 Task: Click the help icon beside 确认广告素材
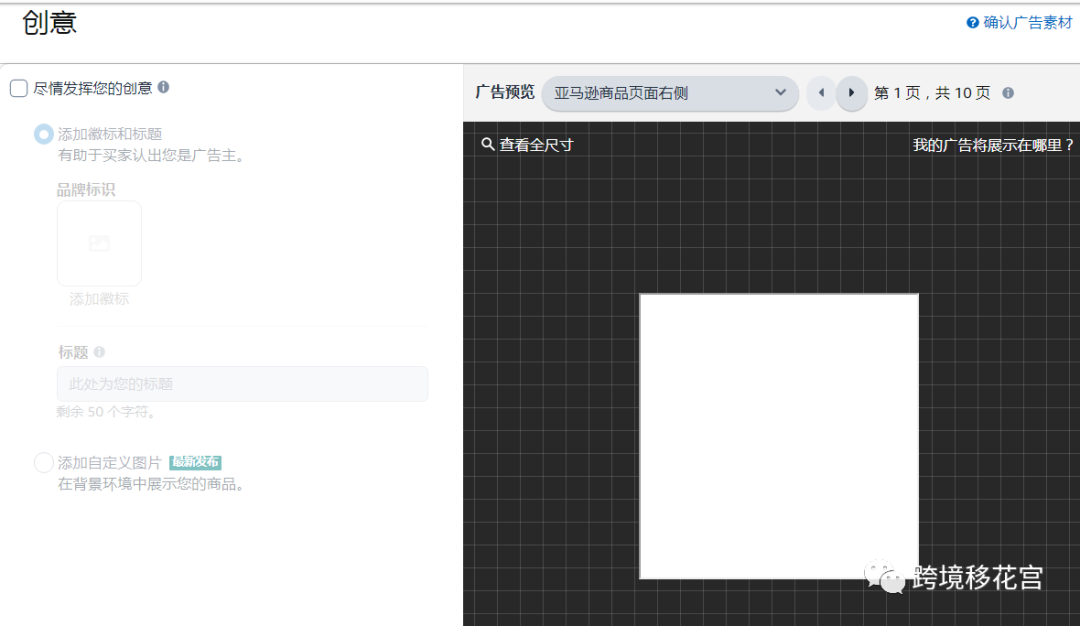click(973, 23)
